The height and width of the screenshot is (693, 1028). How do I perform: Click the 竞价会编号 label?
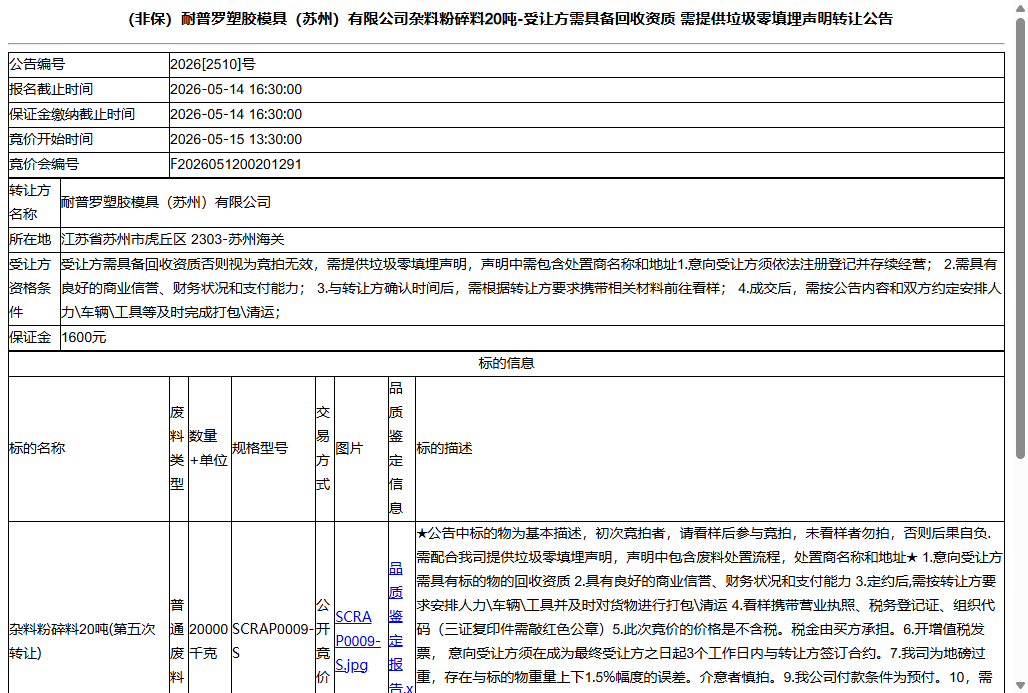click(x=44, y=164)
